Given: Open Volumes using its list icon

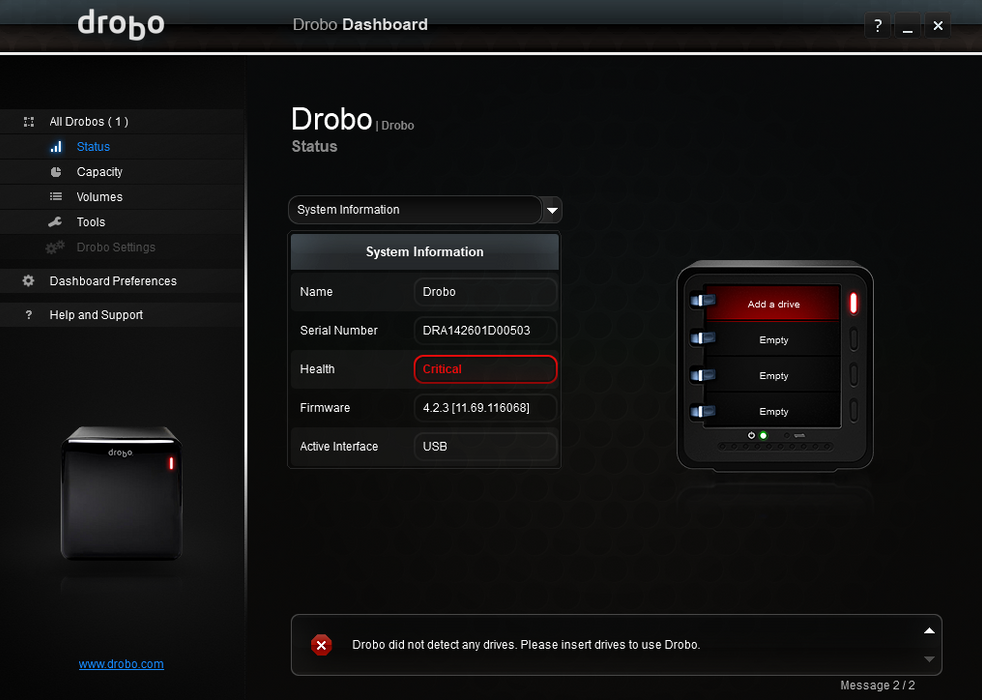Looking at the screenshot, I should (57, 196).
